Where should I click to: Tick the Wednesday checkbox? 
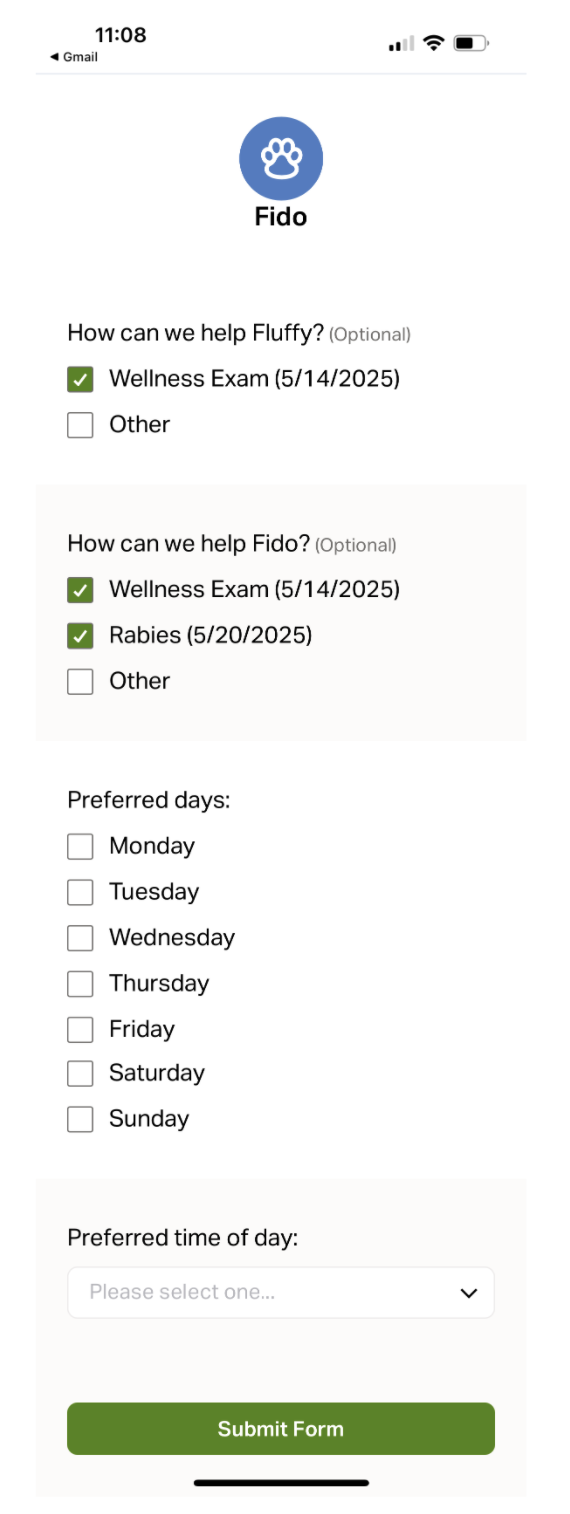(x=80, y=938)
